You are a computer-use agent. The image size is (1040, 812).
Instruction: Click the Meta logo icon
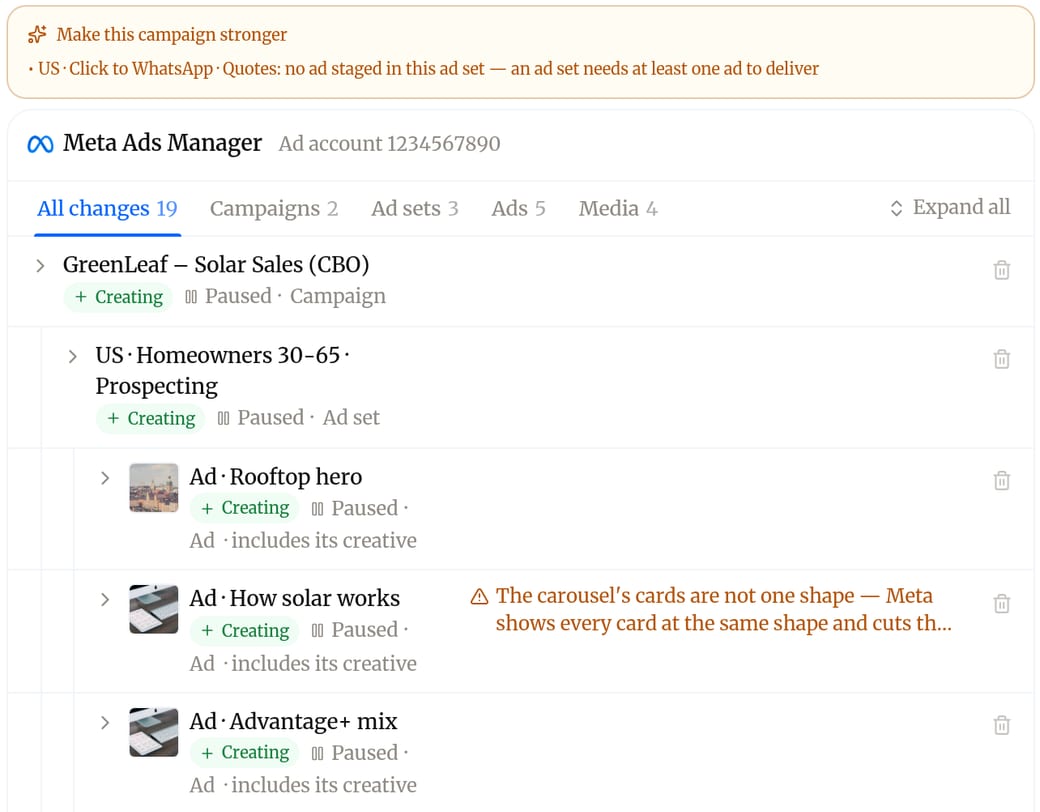(40, 143)
